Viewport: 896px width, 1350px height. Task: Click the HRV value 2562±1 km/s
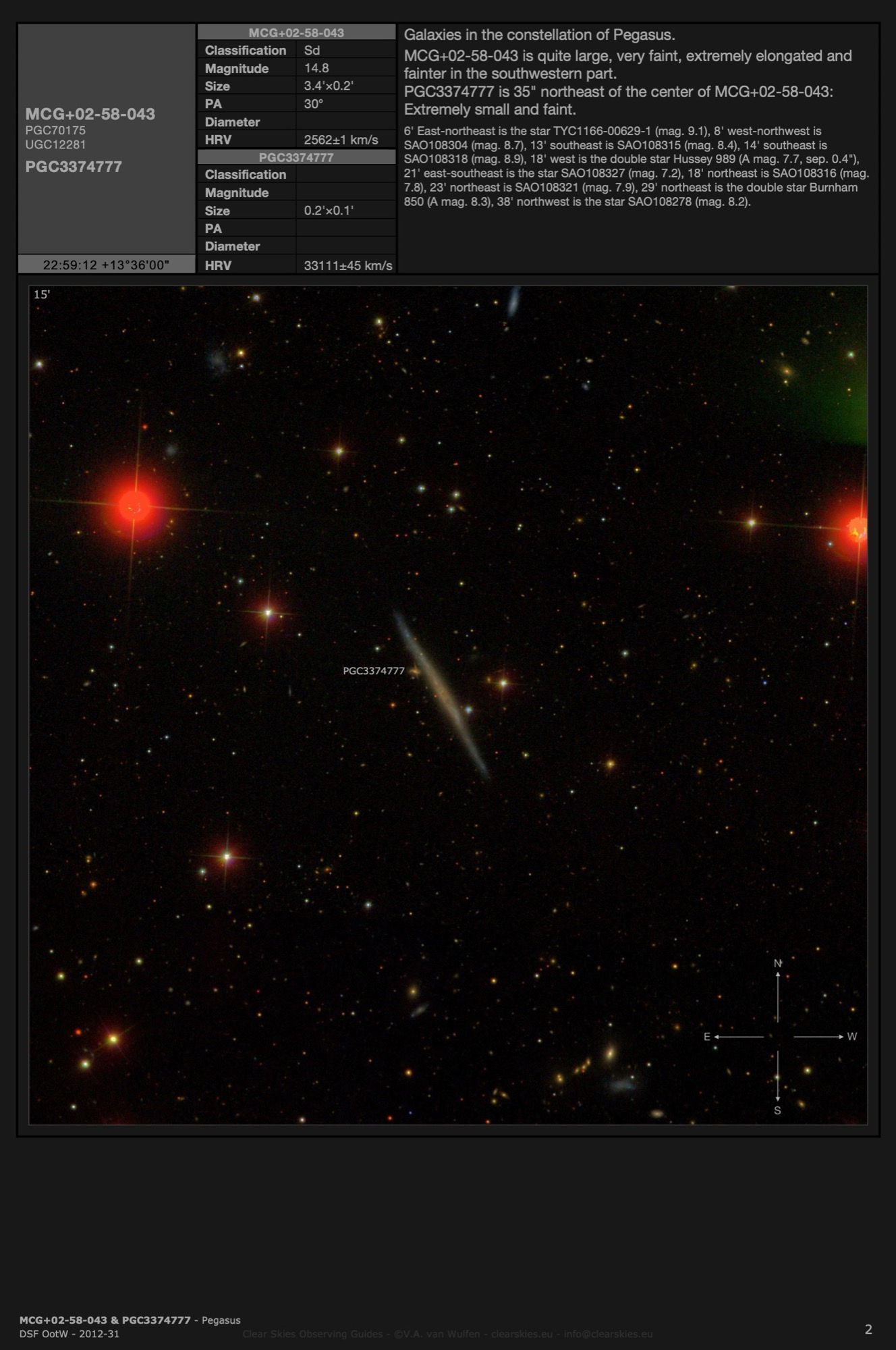pos(341,140)
